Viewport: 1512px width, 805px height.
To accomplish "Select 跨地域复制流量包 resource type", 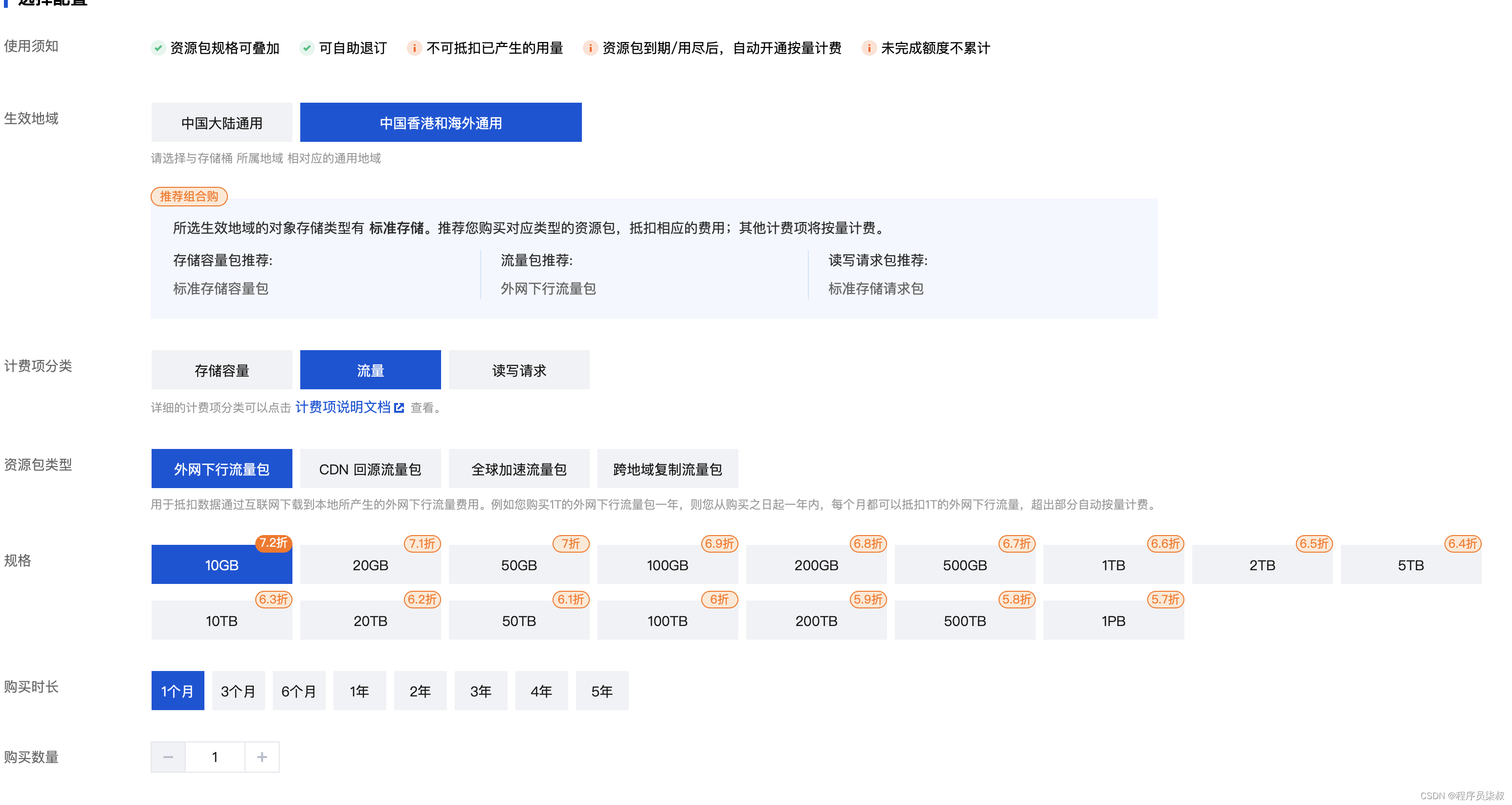I will point(667,469).
